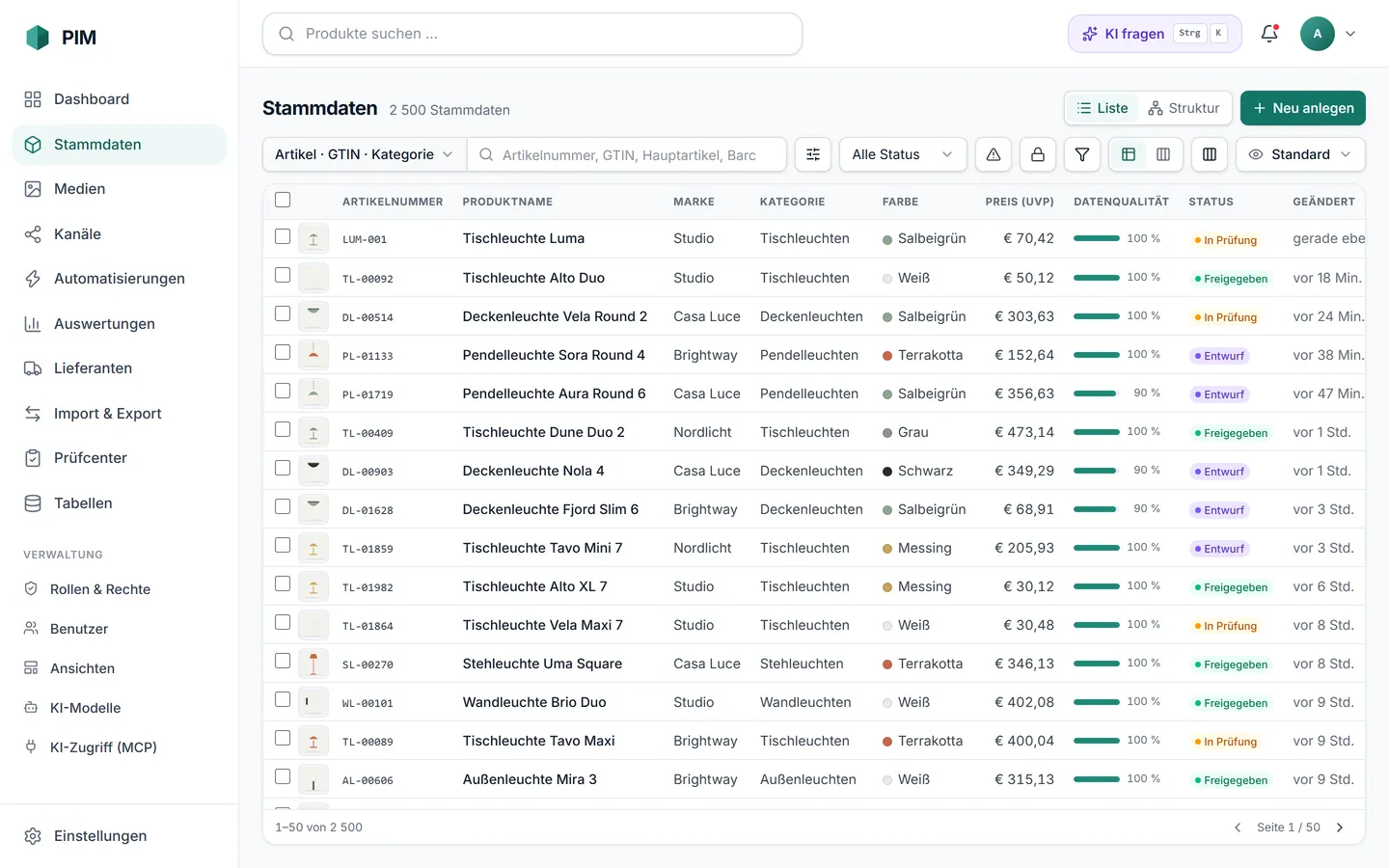
Task: Switch to the split columns view icon
Action: [x=1163, y=154]
